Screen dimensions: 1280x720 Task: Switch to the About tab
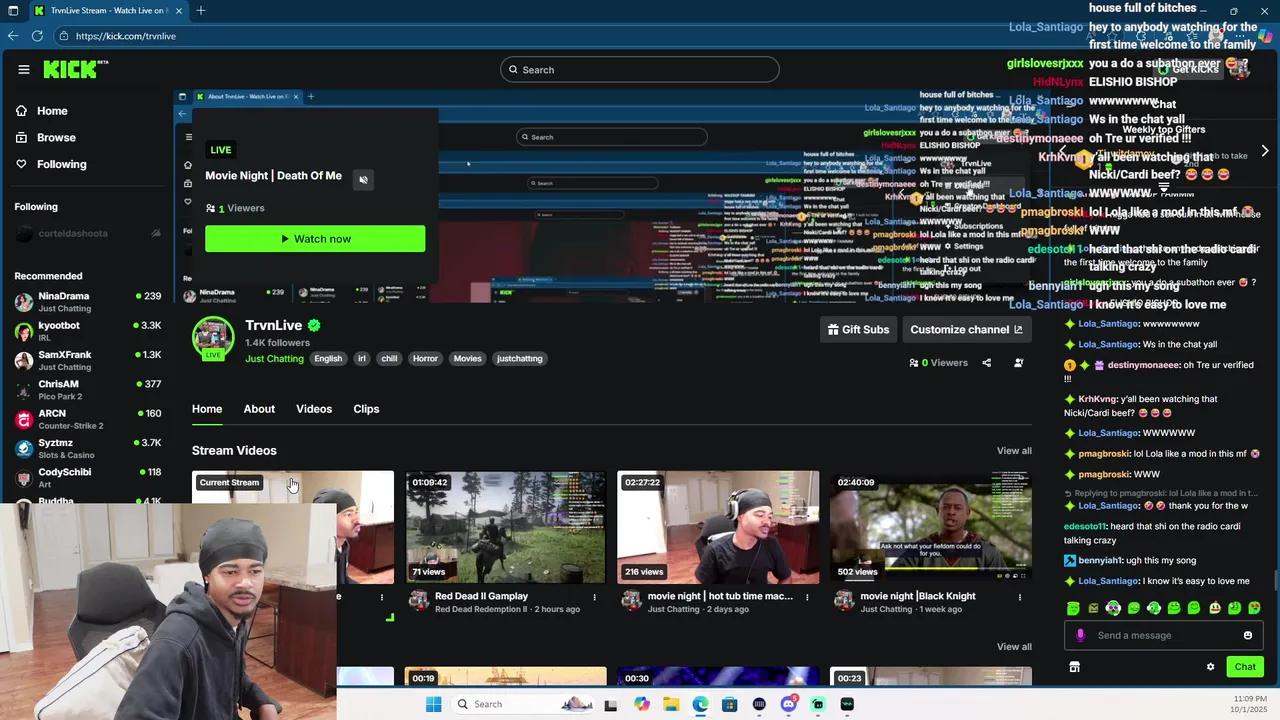coord(259,409)
